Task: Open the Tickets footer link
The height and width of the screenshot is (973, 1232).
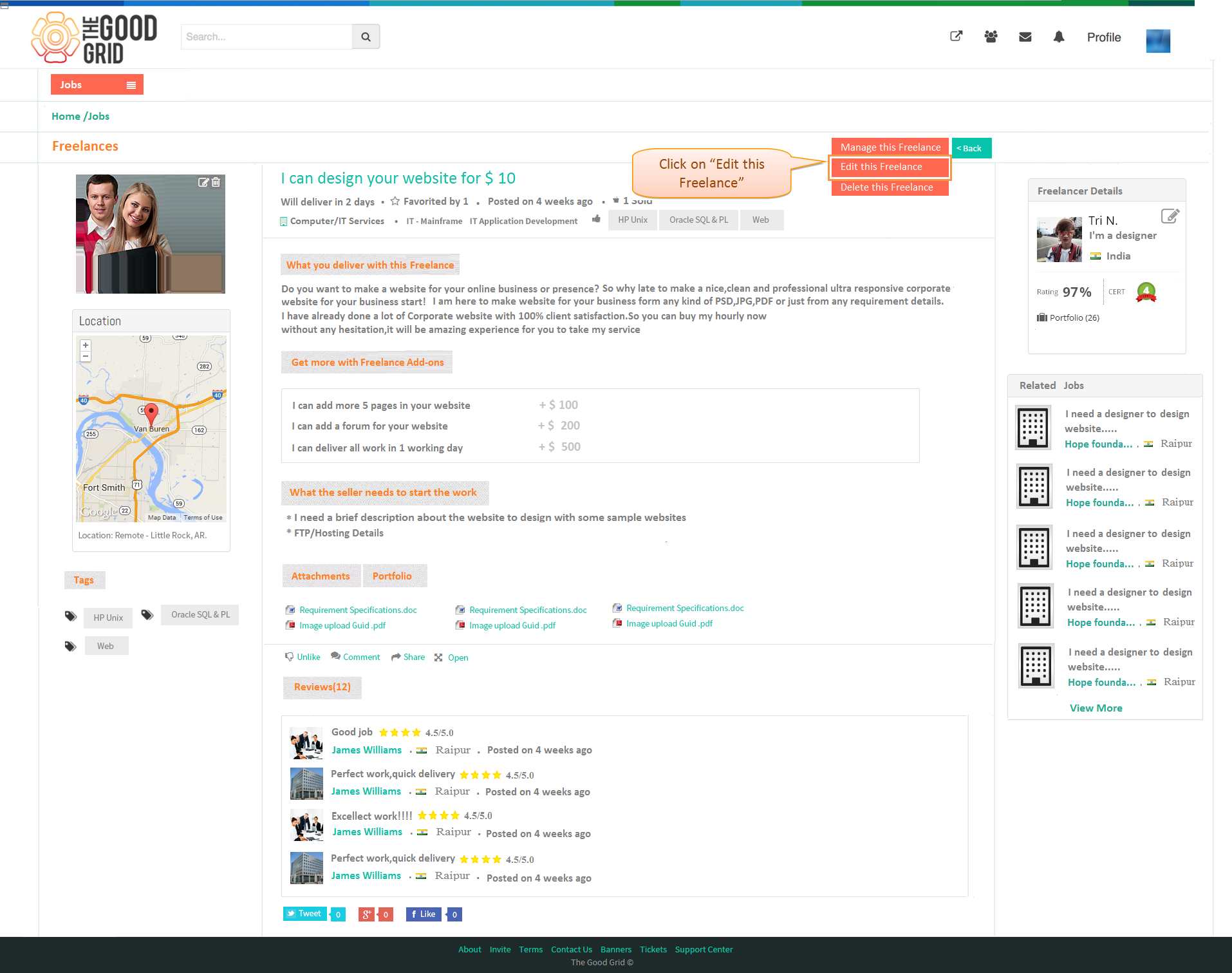Action: [653, 949]
